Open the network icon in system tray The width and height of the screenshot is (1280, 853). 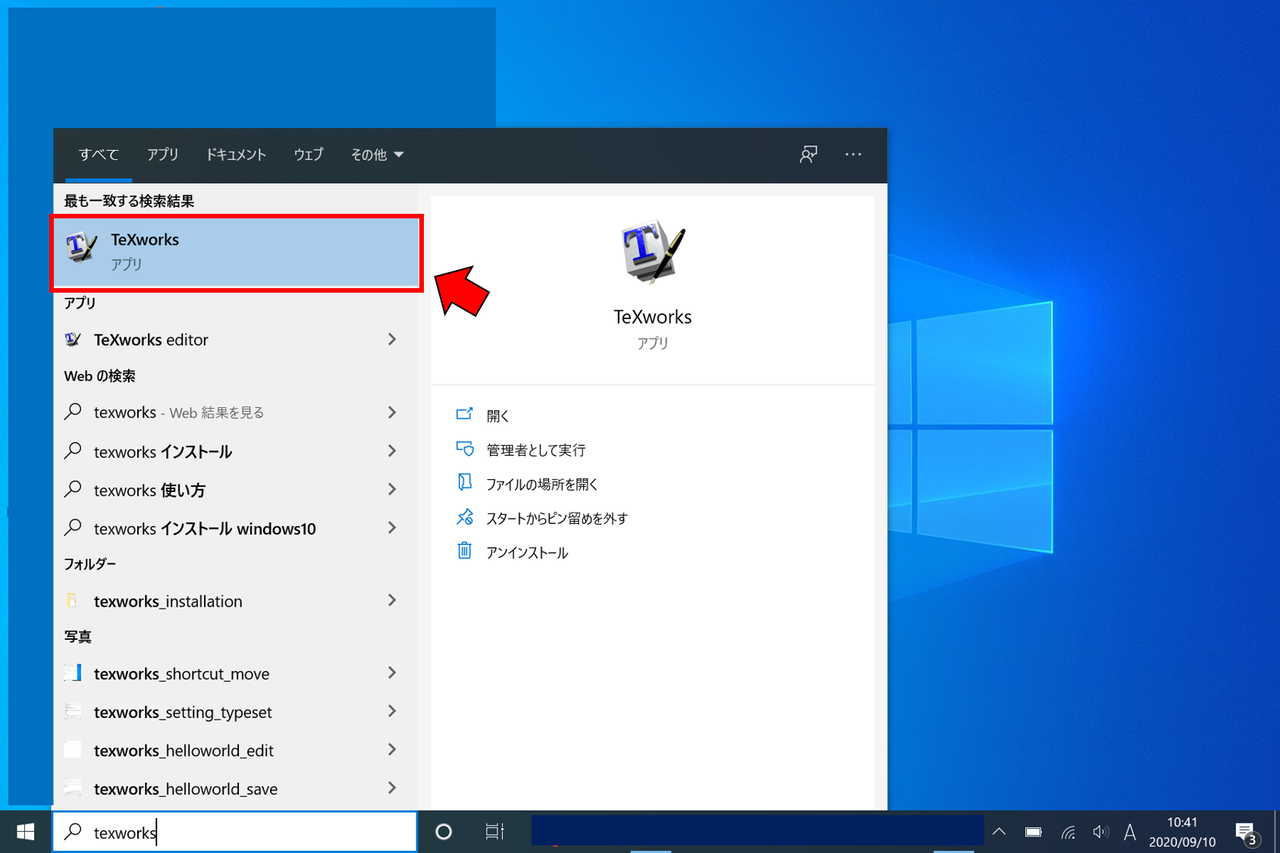1067,831
